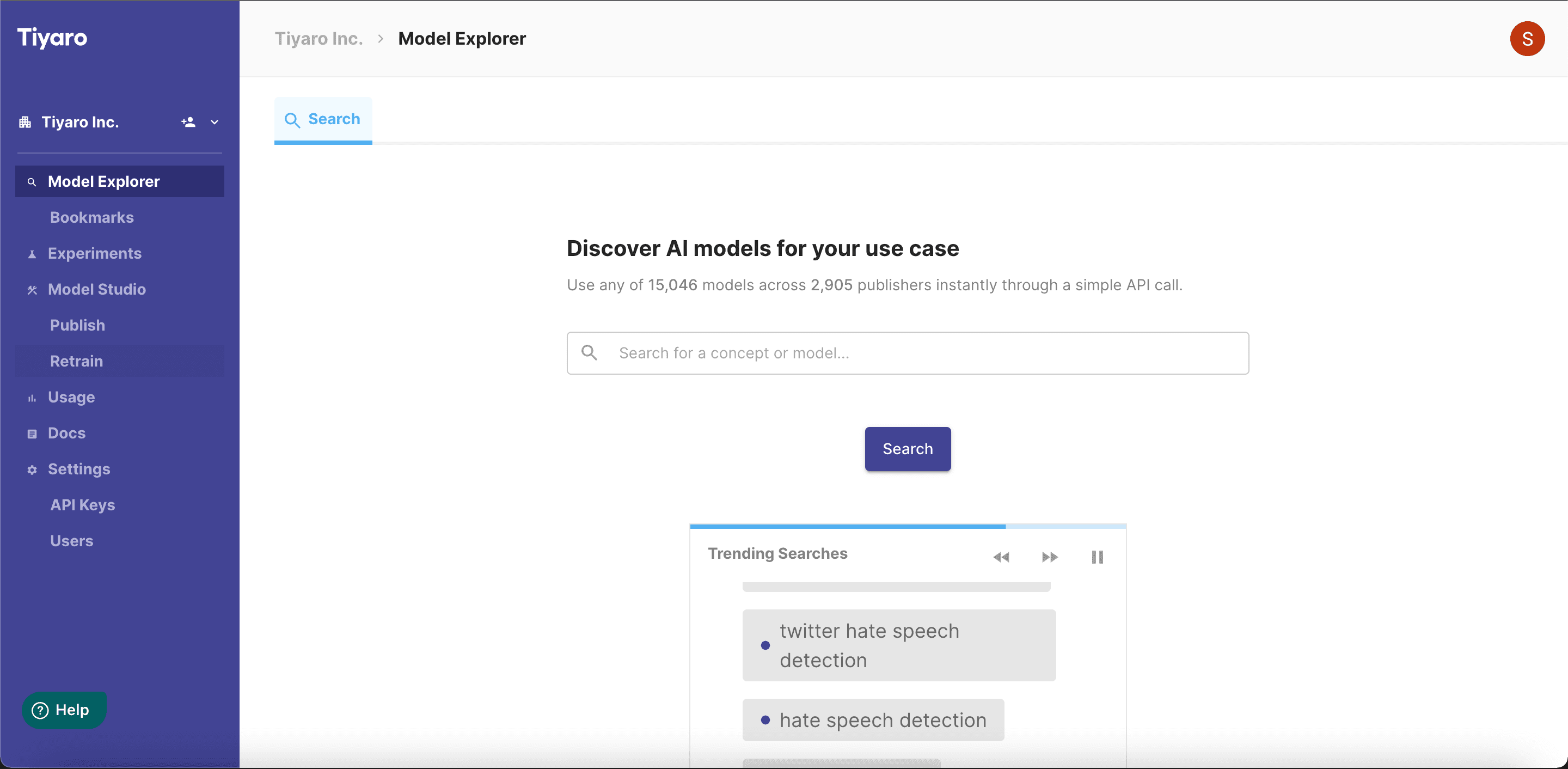Click the add user icon
Image resolution: width=1568 pixels, height=769 pixels.
click(188, 123)
